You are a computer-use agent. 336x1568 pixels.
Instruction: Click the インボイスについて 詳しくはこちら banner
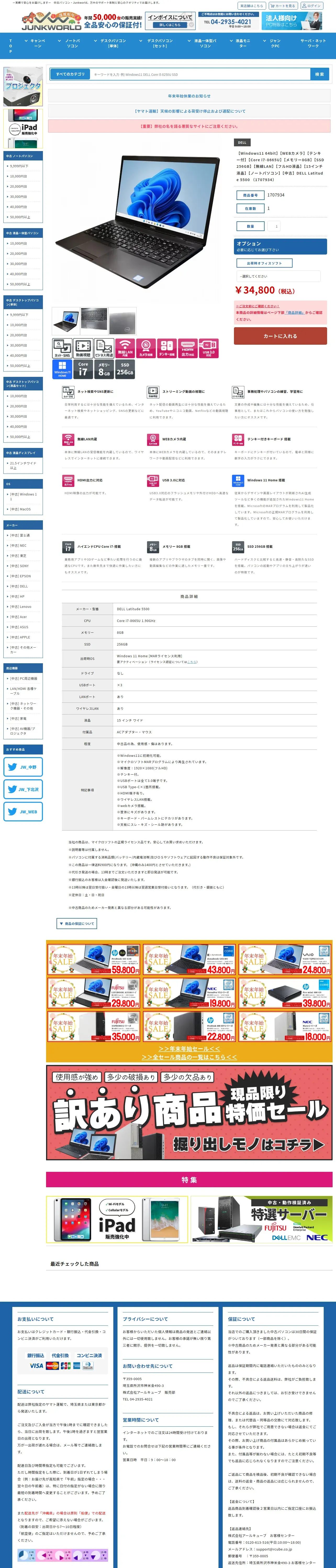click(x=170, y=21)
